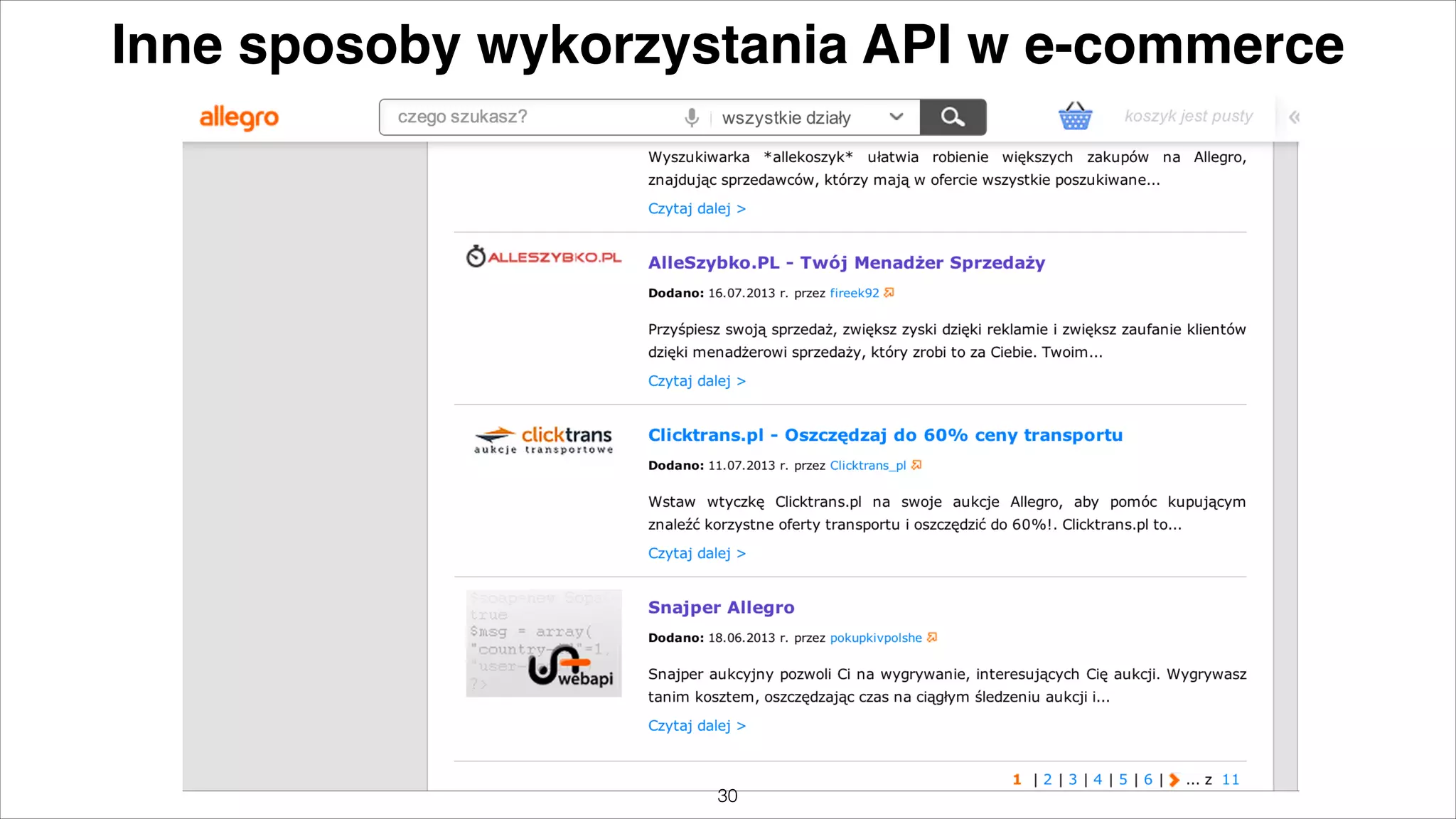Open fireek92 profile external icon
Screen dimensions: 1456x819
point(889,292)
